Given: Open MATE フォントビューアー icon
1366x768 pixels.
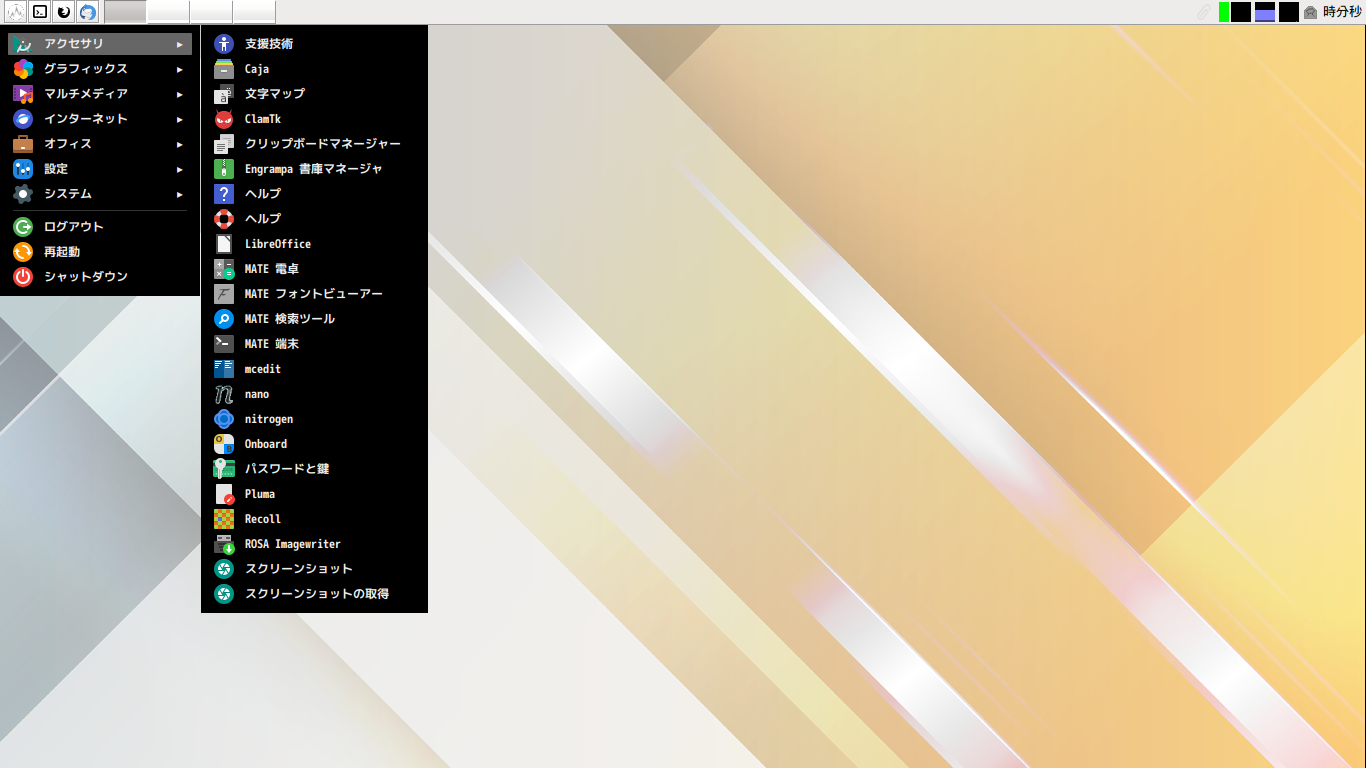Looking at the screenshot, I should (224, 294).
